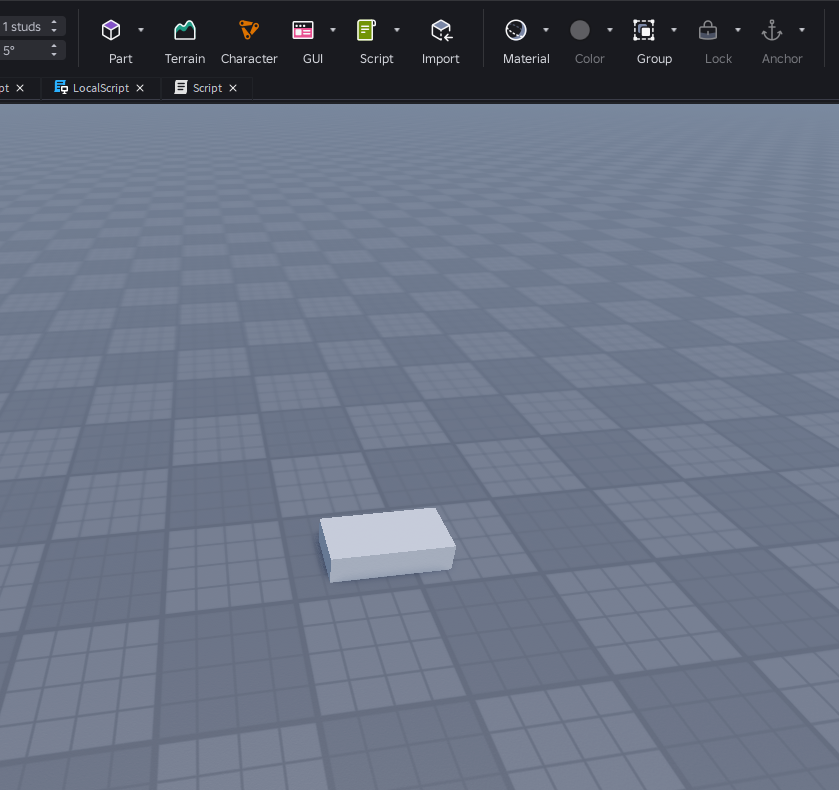Open the Terrain editor

click(x=185, y=31)
